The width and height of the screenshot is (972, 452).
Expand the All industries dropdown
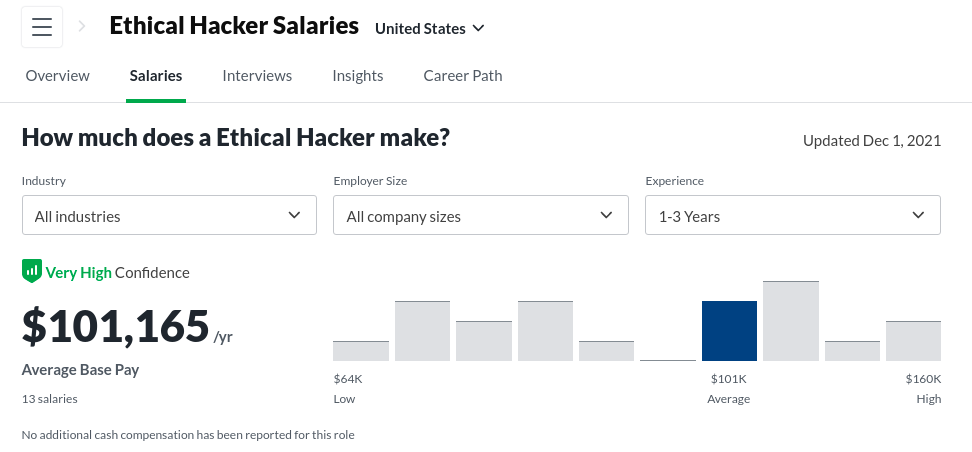click(169, 215)
